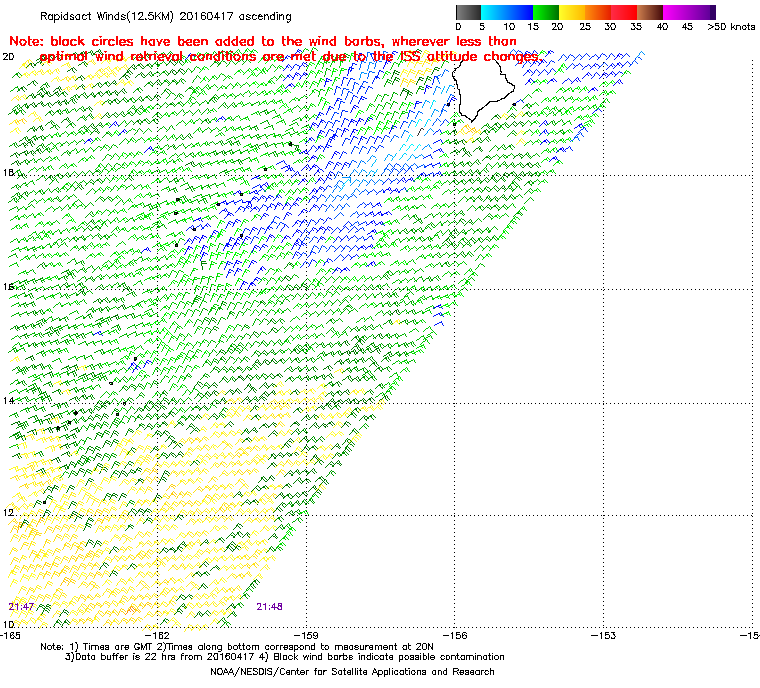Click the yellow 20-25 knots legend swatch
The height and width of the screenshot is (688, 760).
(x=572, y=12)
